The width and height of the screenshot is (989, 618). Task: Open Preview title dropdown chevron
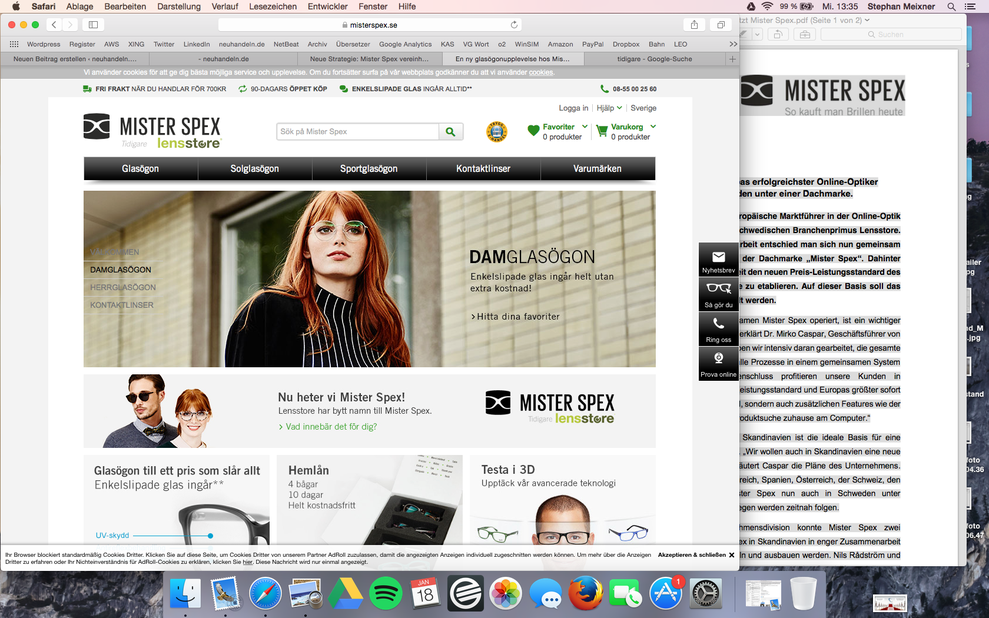tap(867, 20)
